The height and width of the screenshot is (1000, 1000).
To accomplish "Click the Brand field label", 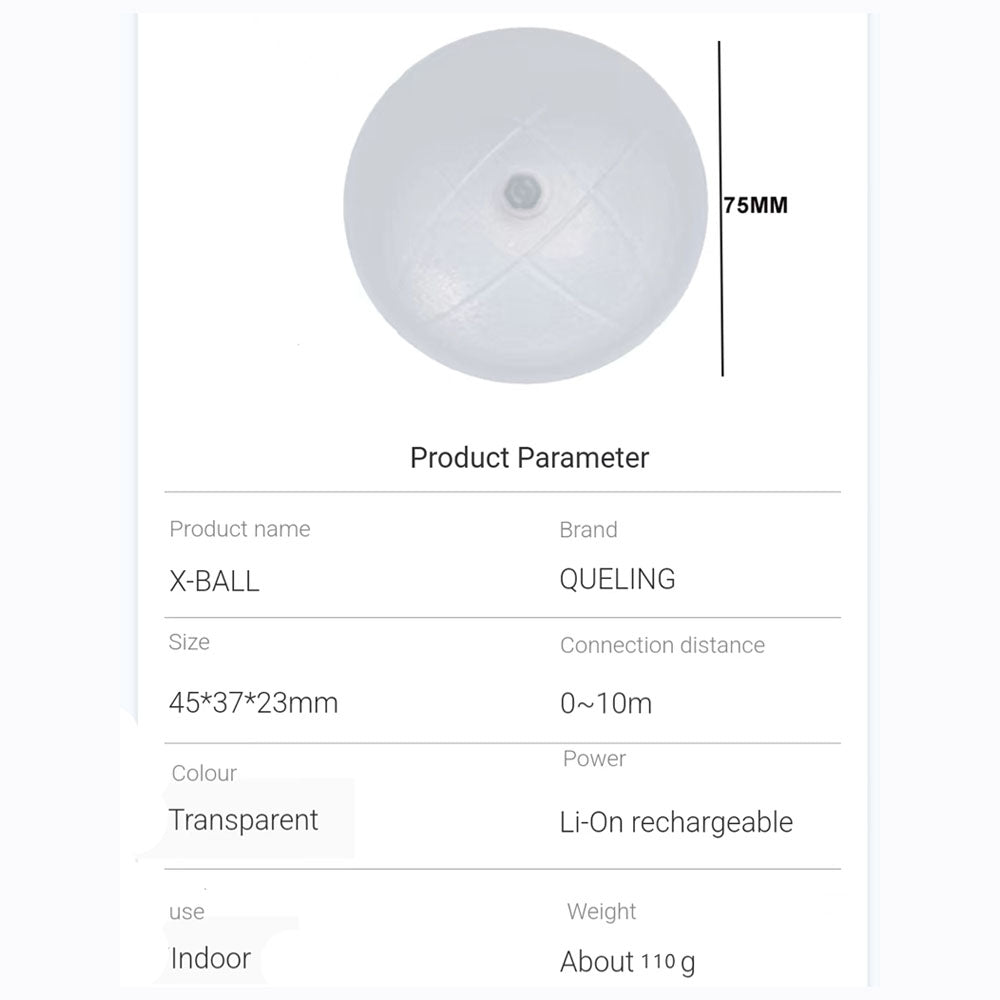I will [x=588, y=530].
